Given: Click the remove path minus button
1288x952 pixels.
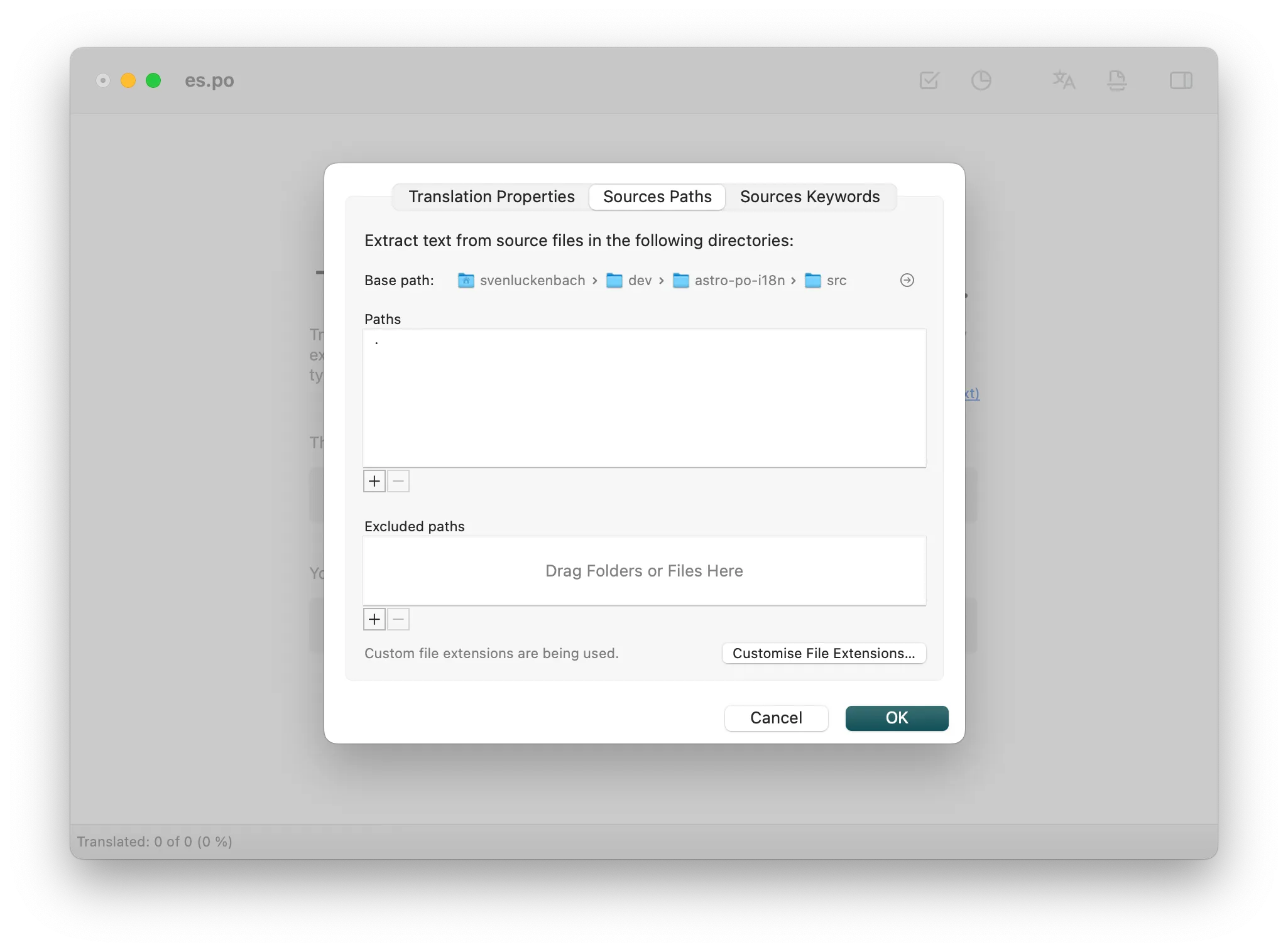Looking at the screenshot, I should click(x=398, y=481).
